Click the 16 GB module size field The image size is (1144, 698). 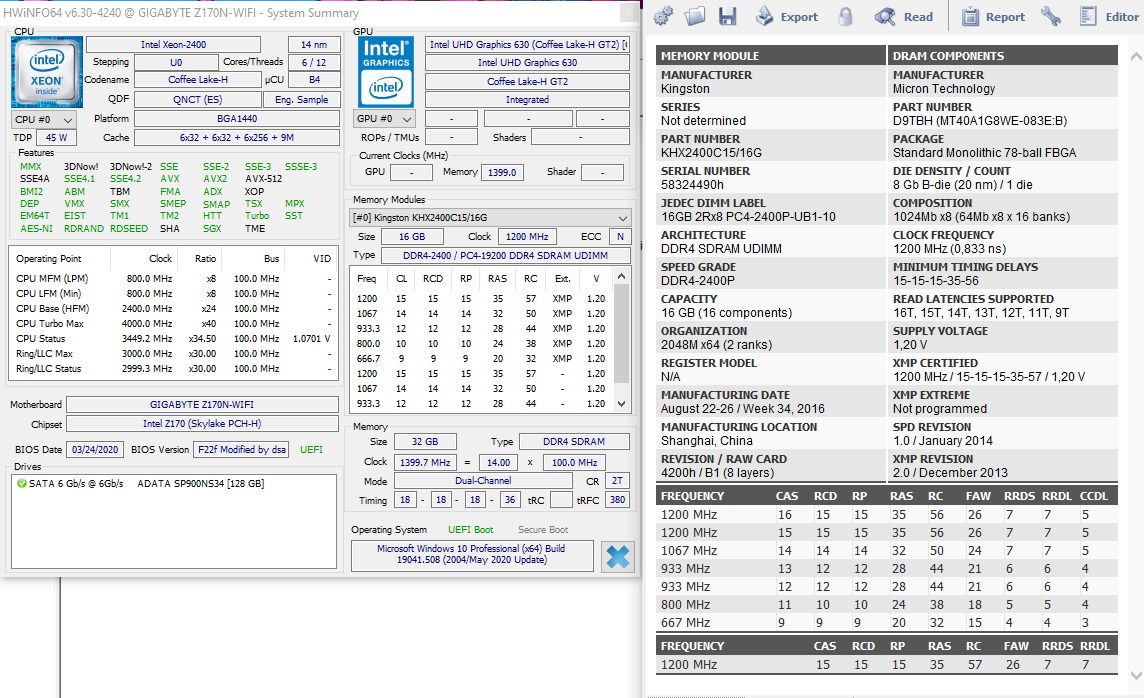411,236
